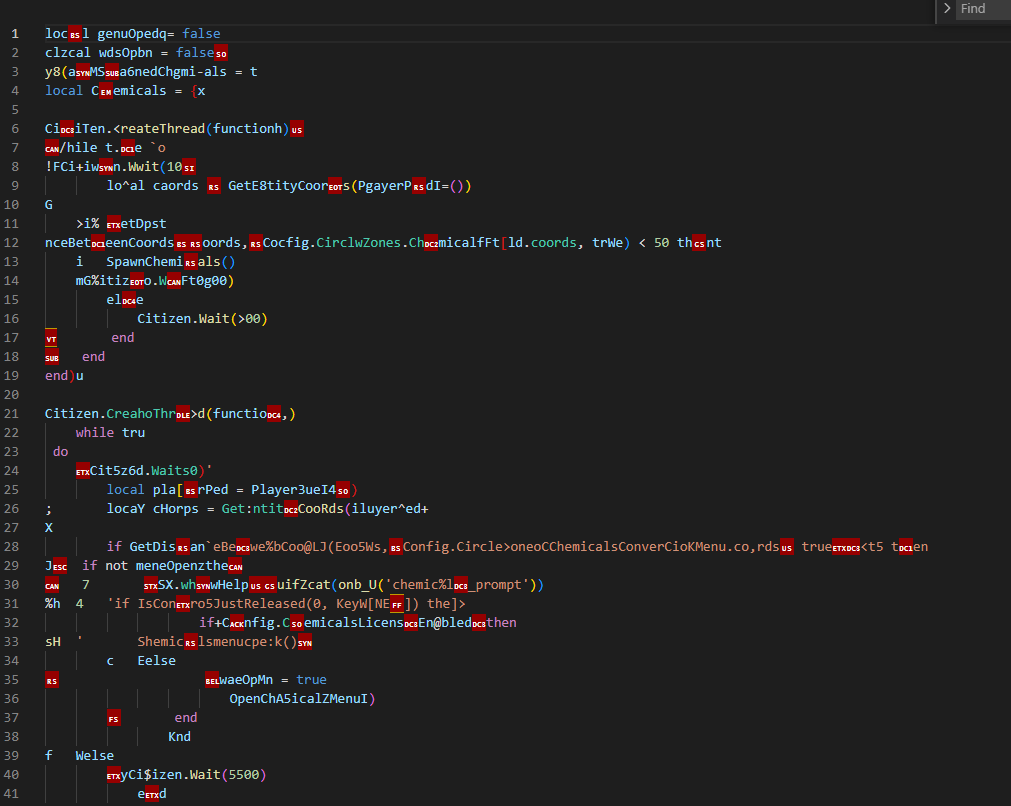
Task: Click the word 'caords' on line 9
Action: (175, 186)
